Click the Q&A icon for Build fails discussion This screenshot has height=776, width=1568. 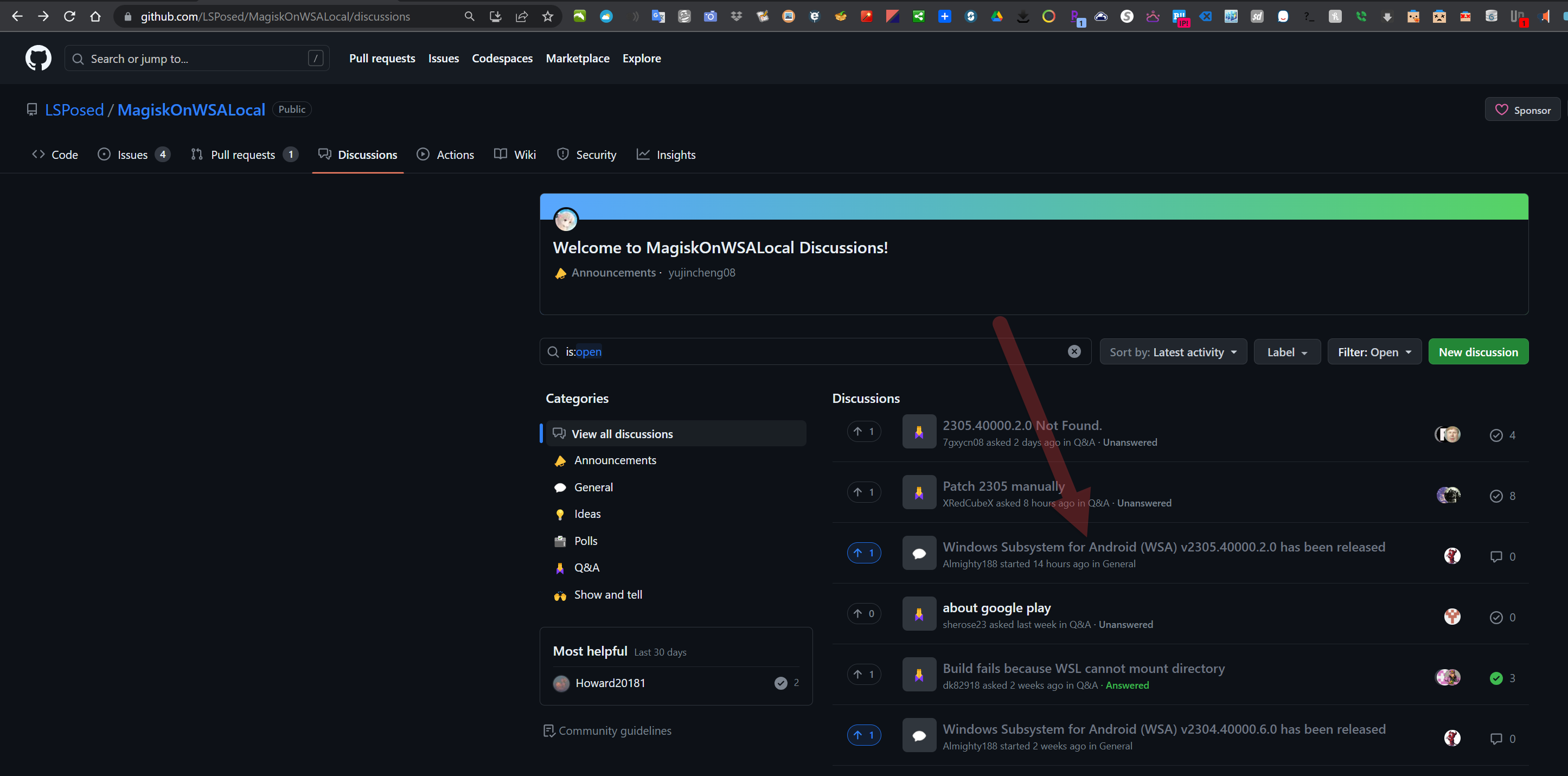pyautogui.click(x=919, y=675)
